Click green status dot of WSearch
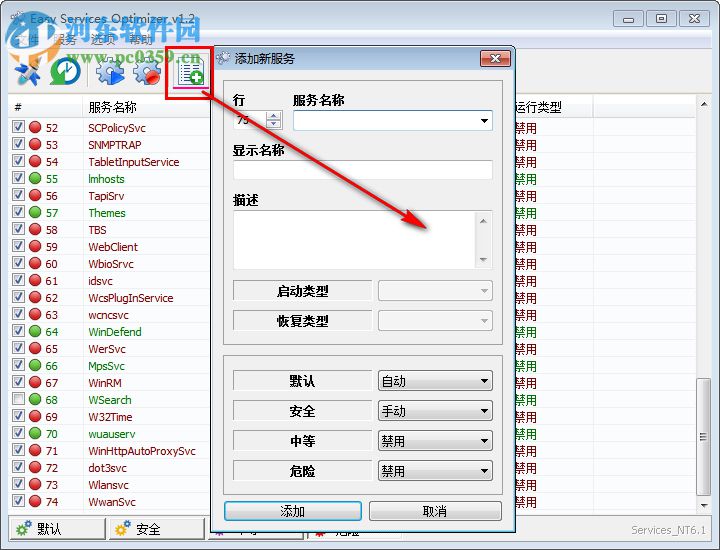Viewport: 720px width, 550px height. (35, 399)
